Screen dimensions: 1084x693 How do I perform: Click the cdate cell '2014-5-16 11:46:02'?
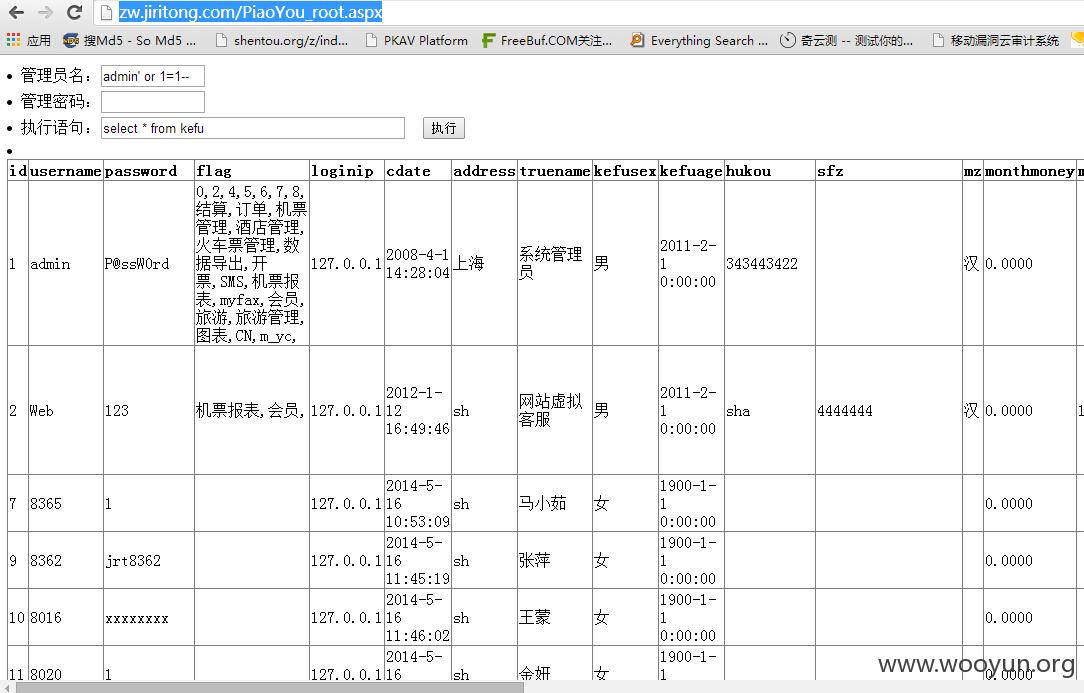(418, 618)
